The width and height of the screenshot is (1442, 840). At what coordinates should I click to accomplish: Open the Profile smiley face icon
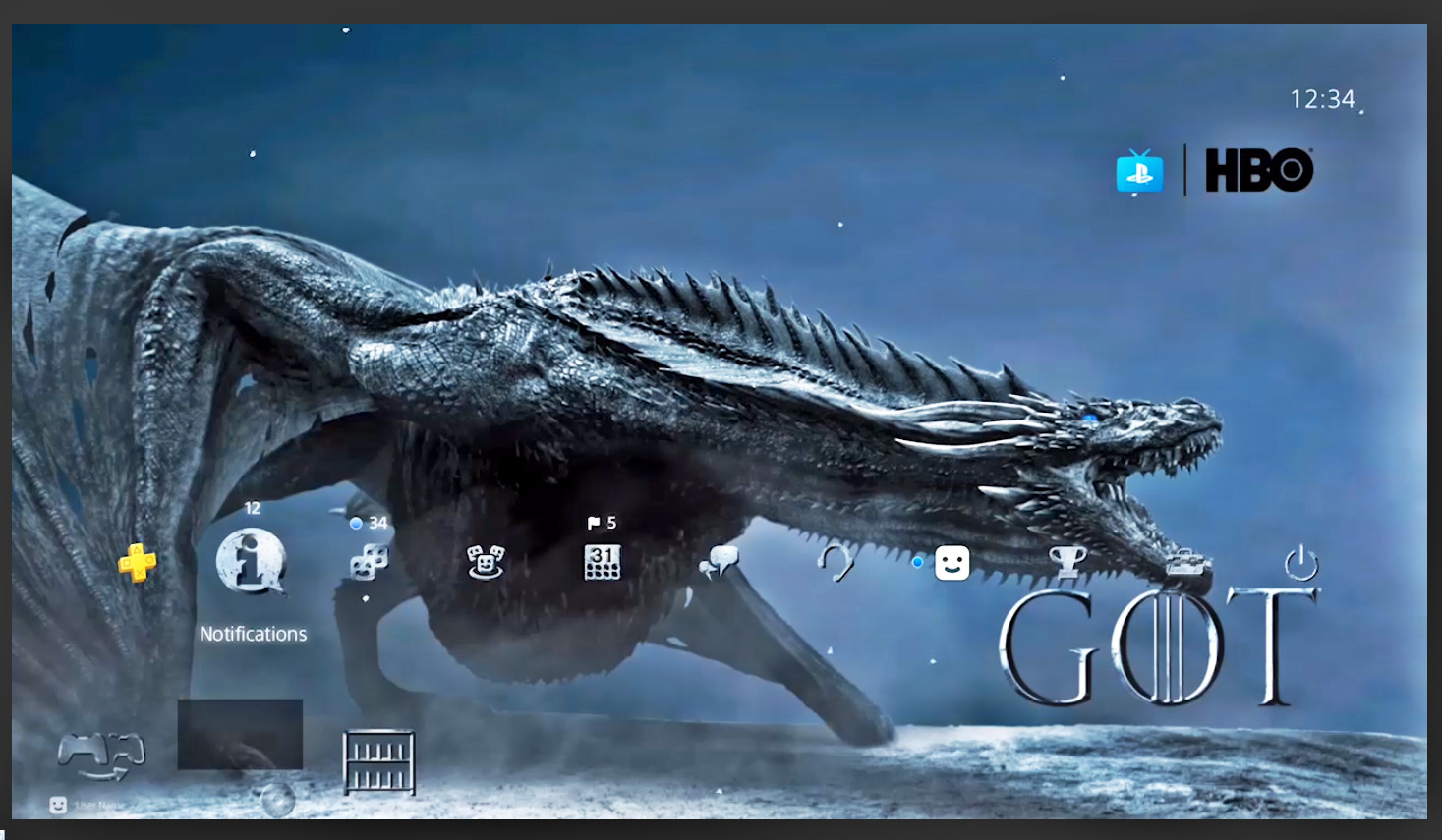952,563
